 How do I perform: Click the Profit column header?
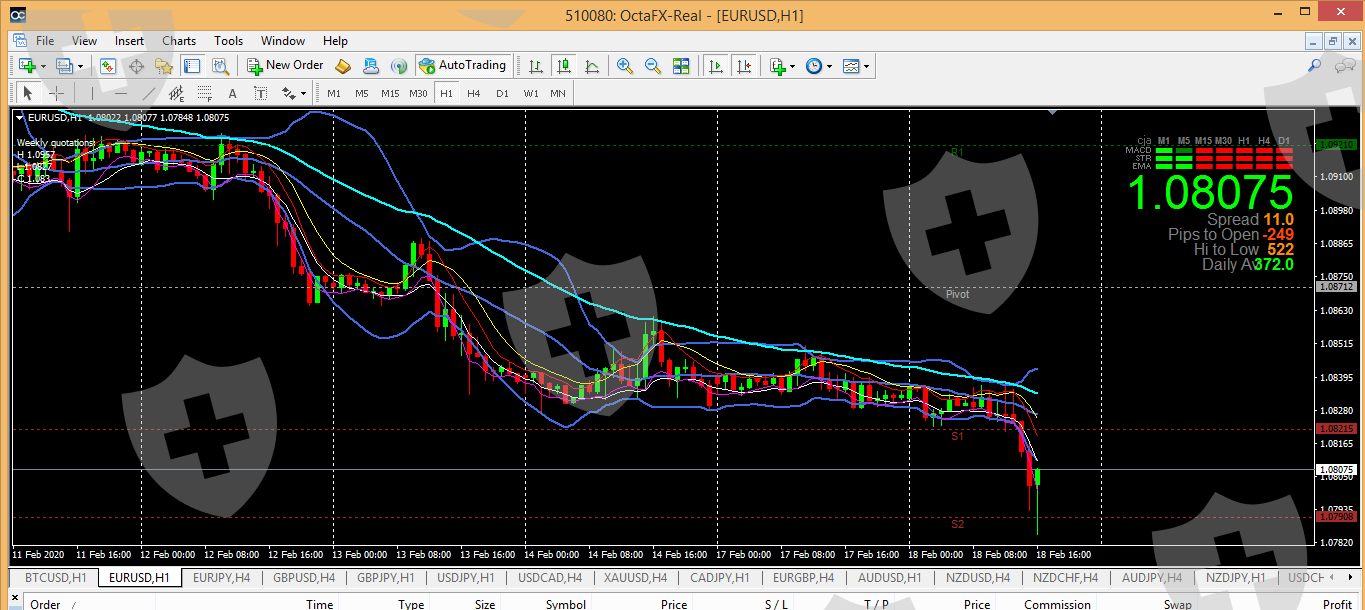click(1336, 604)
